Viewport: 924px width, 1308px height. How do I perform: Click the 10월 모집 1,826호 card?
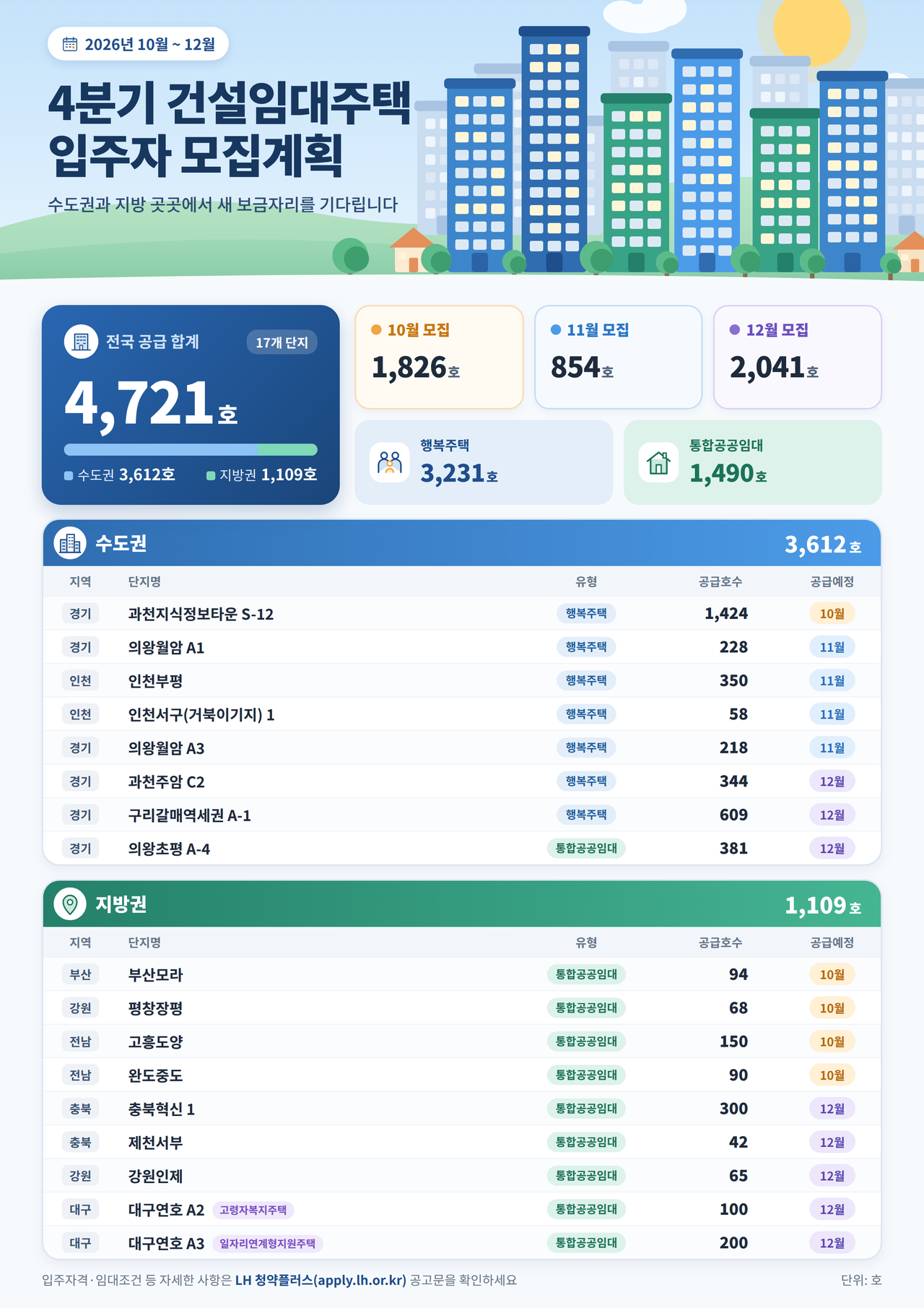click(439, 357)
